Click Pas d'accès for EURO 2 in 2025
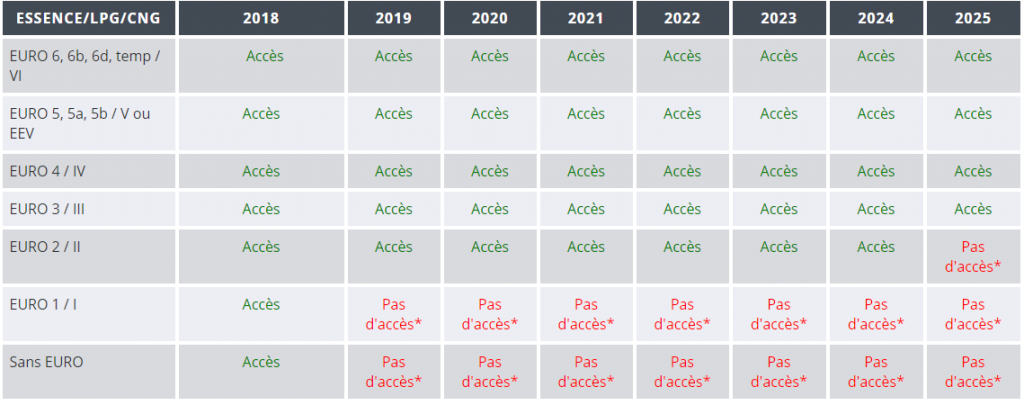Image resolution: width=1024 pixels, height=405 pixels. [973, 257]
